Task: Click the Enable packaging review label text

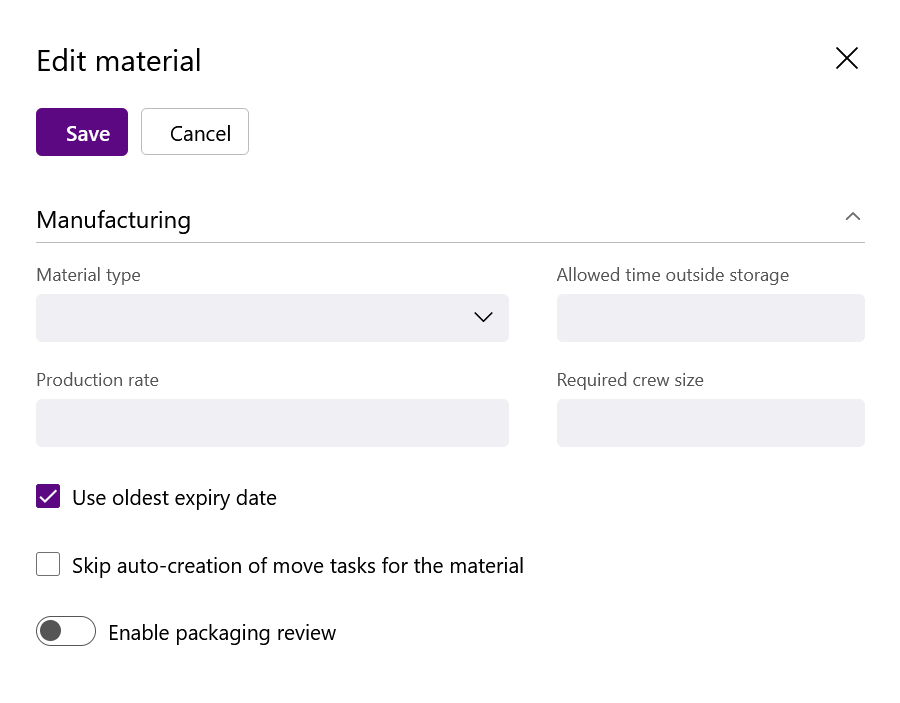Action: 222,633
